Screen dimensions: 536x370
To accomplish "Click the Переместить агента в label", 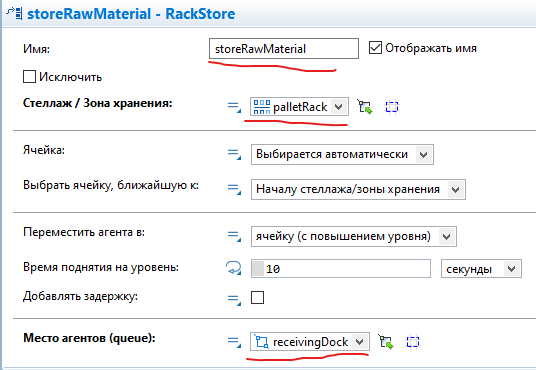I will [84, 233].
